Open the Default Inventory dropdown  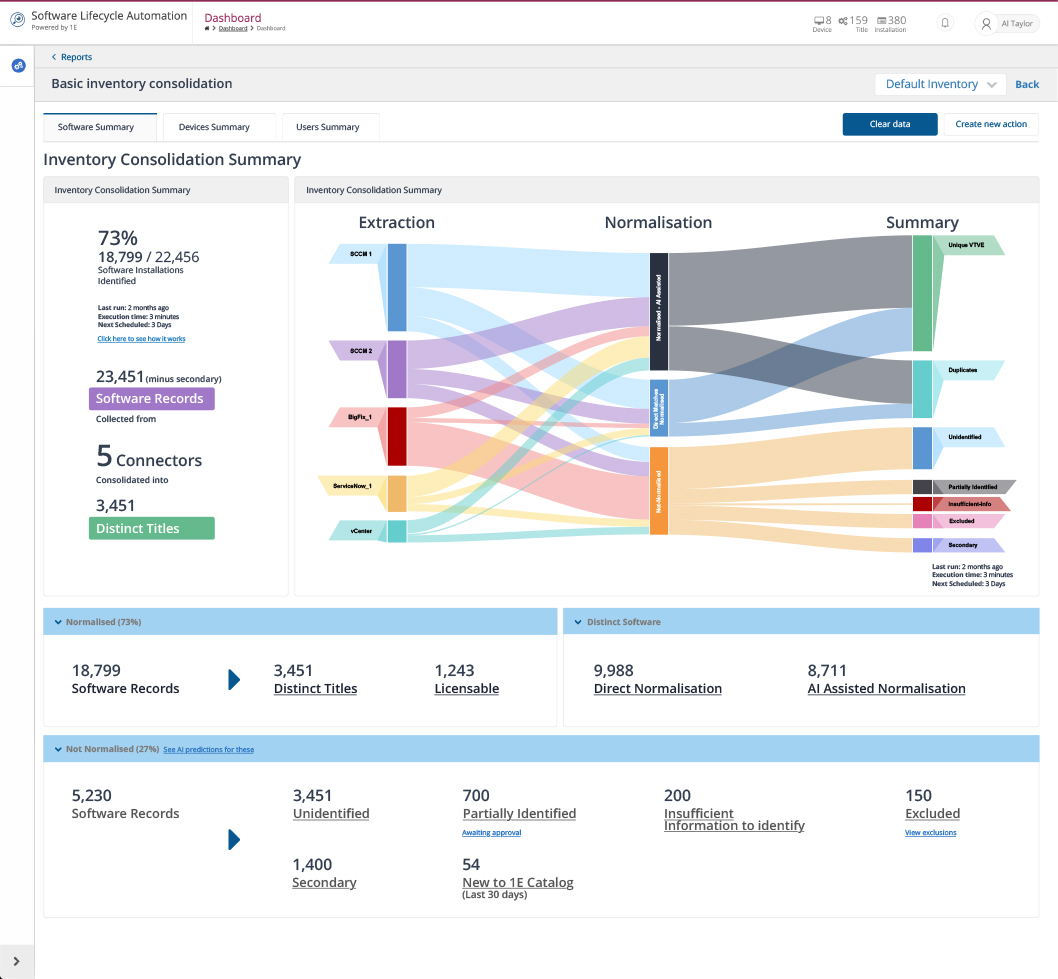coord(941,84)
